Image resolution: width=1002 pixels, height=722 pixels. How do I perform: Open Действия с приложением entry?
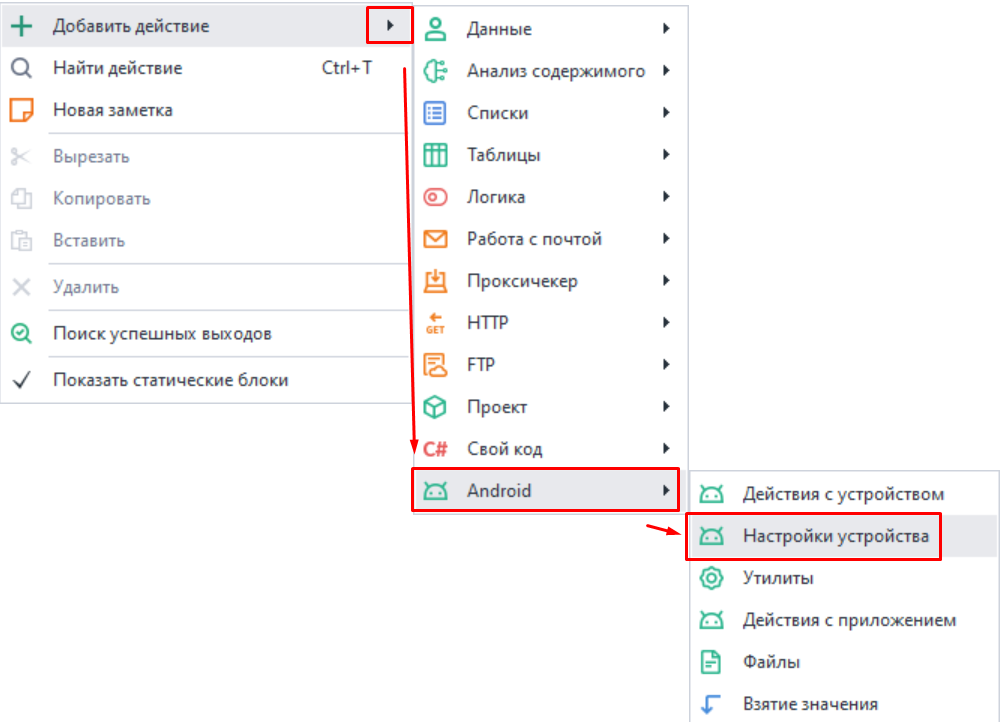849,620
